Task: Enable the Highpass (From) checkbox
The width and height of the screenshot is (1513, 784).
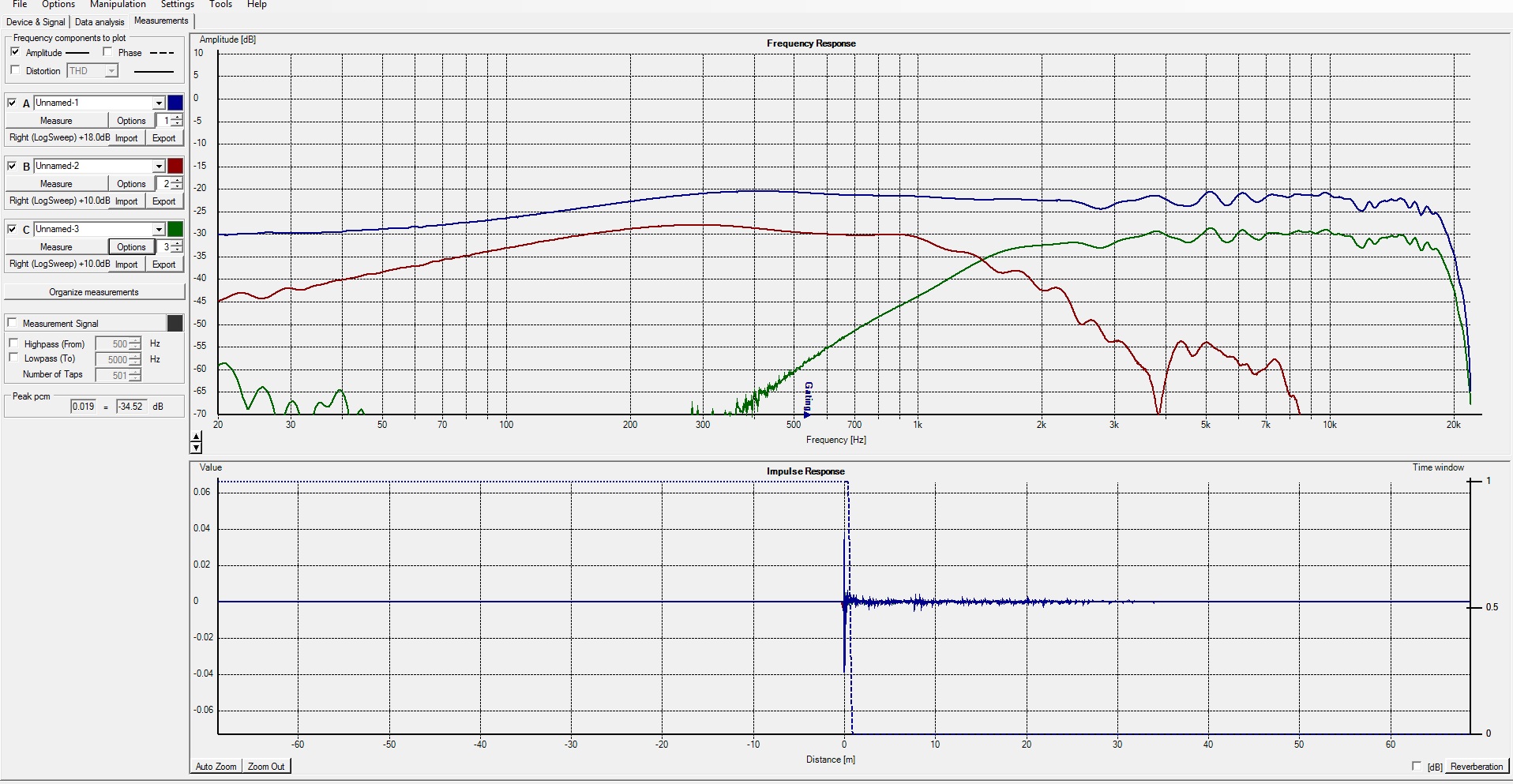Action: coord(13,343)
